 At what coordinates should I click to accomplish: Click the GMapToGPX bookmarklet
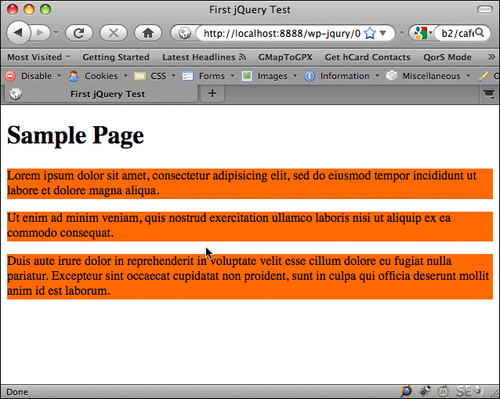coord(285,57)
